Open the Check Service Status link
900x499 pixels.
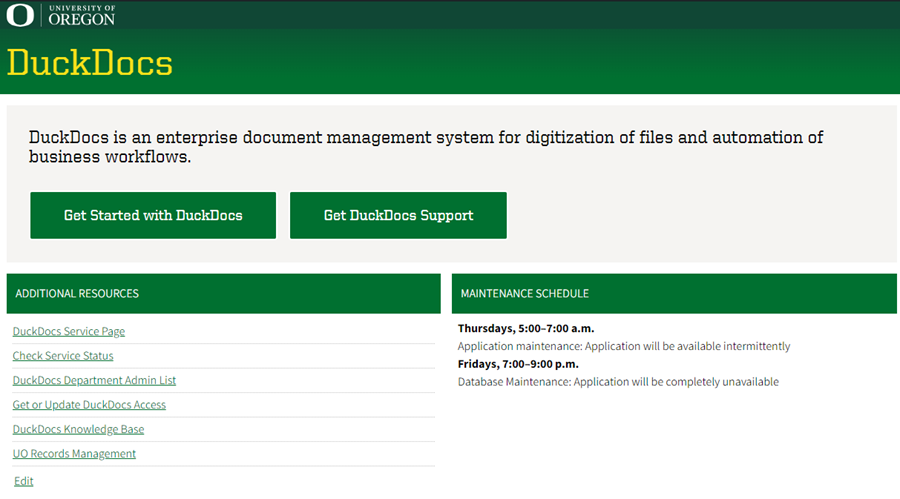coord(63,356)
